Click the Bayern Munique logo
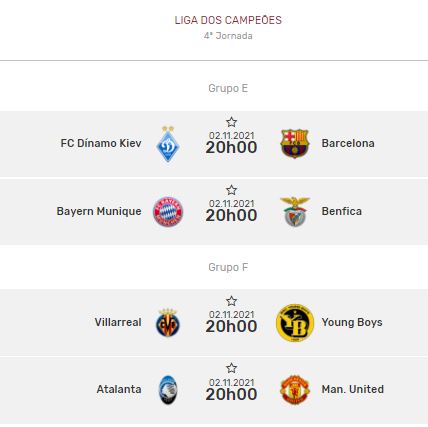 (x=168, y=212)
